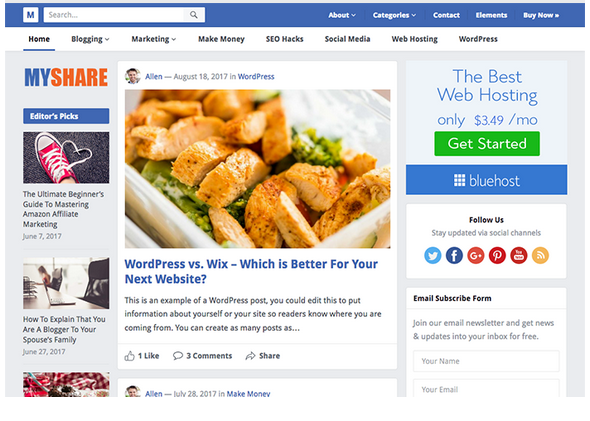Open the Web Hosting menu item
590x421 pixels.
click(415, 39)
